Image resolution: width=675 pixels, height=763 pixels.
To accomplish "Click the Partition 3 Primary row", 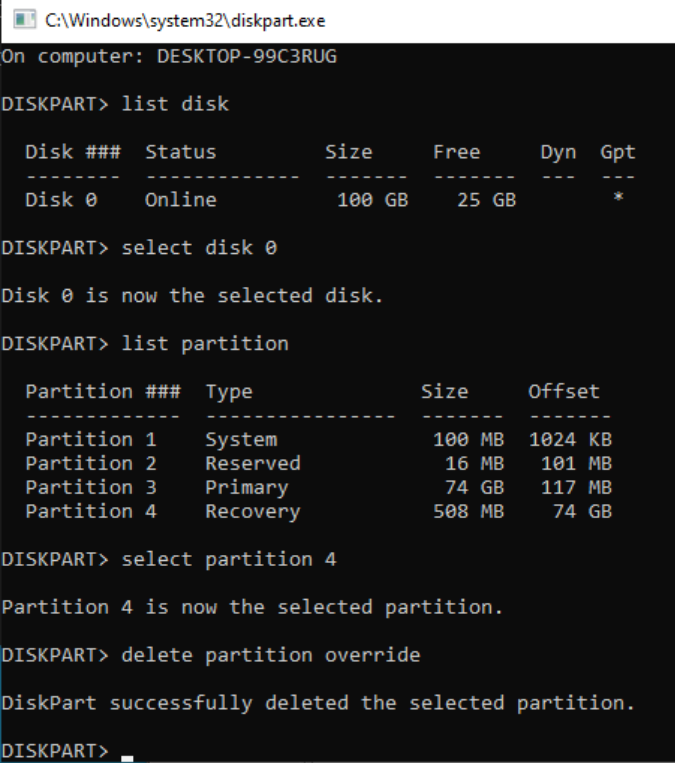I will point(318,488).
